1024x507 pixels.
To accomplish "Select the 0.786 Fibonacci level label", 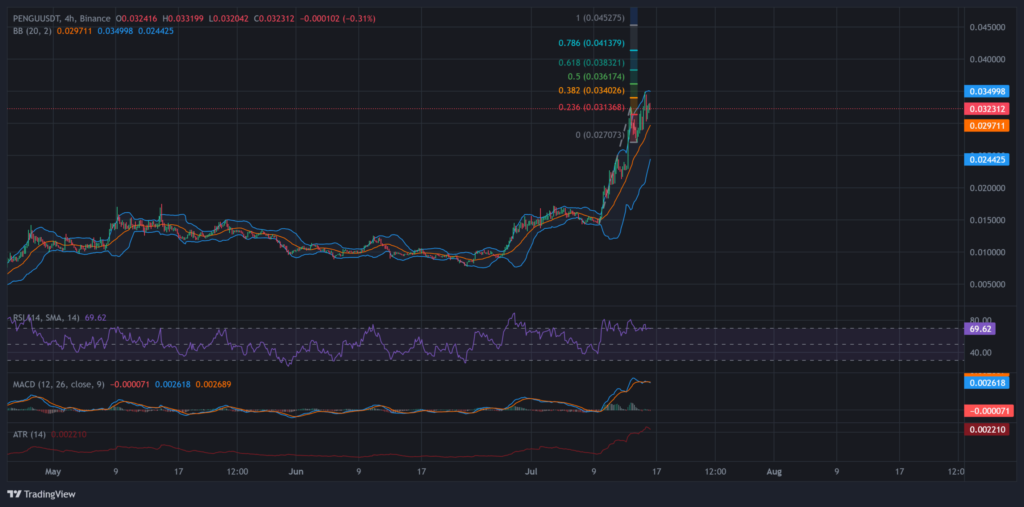I will pyautogui.click(x=591, y=43).
